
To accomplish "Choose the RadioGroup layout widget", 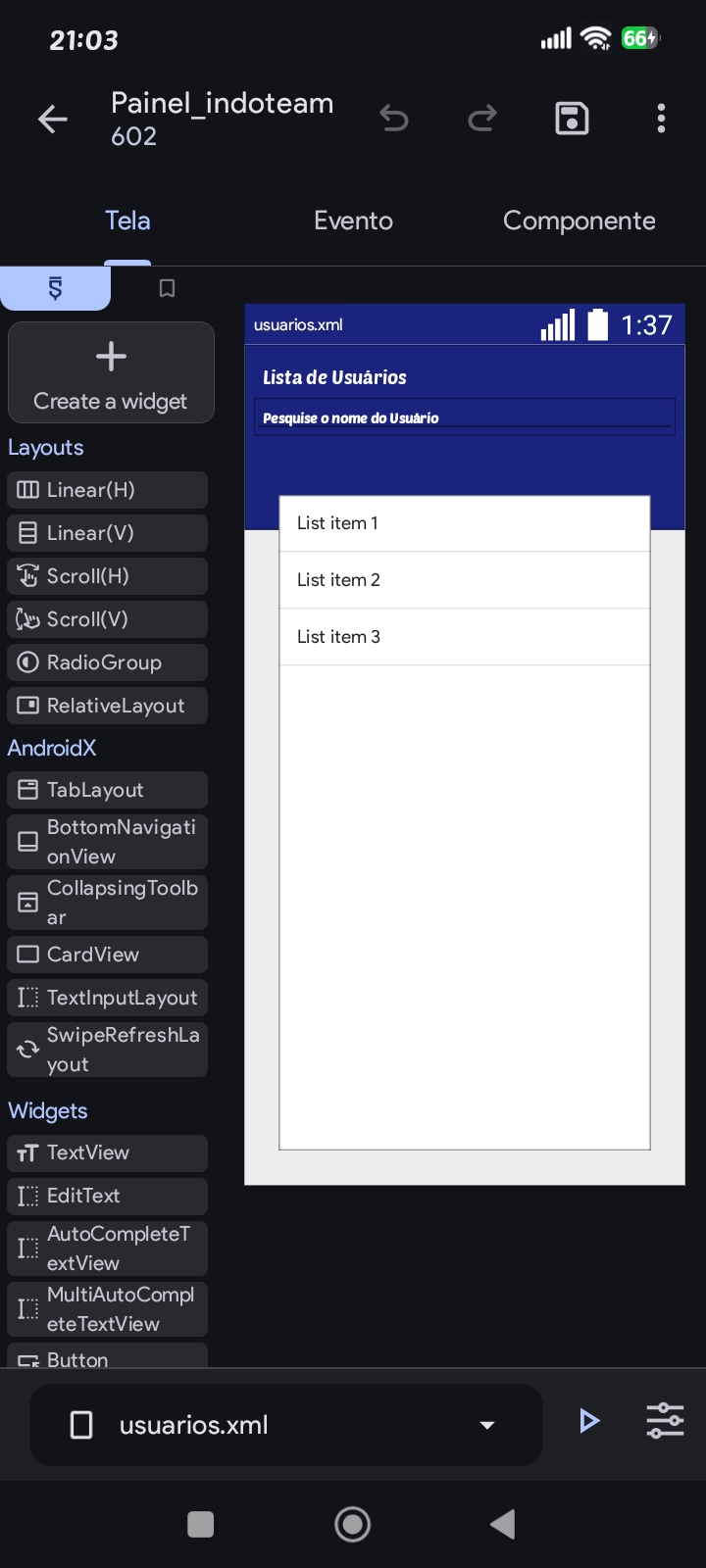I will tap(108, 662).
